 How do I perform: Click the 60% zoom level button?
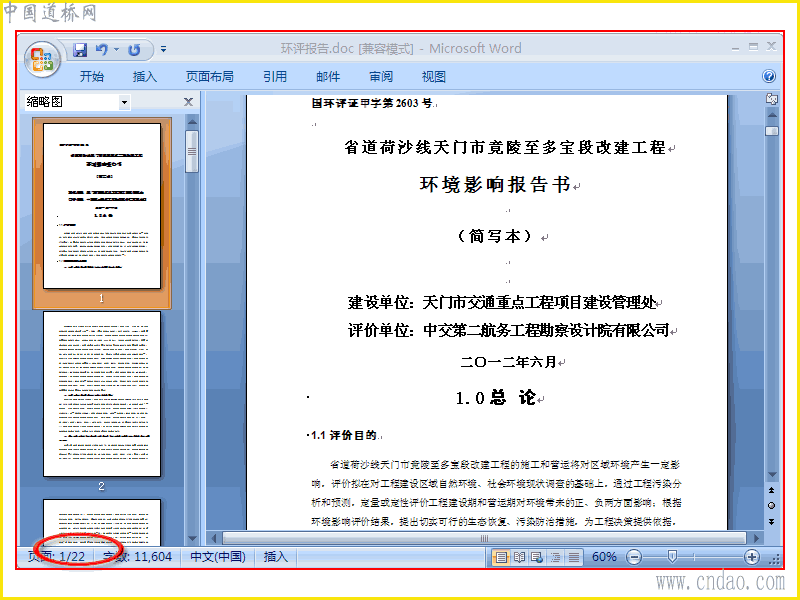pyautogui.click(x=604, y=557)
